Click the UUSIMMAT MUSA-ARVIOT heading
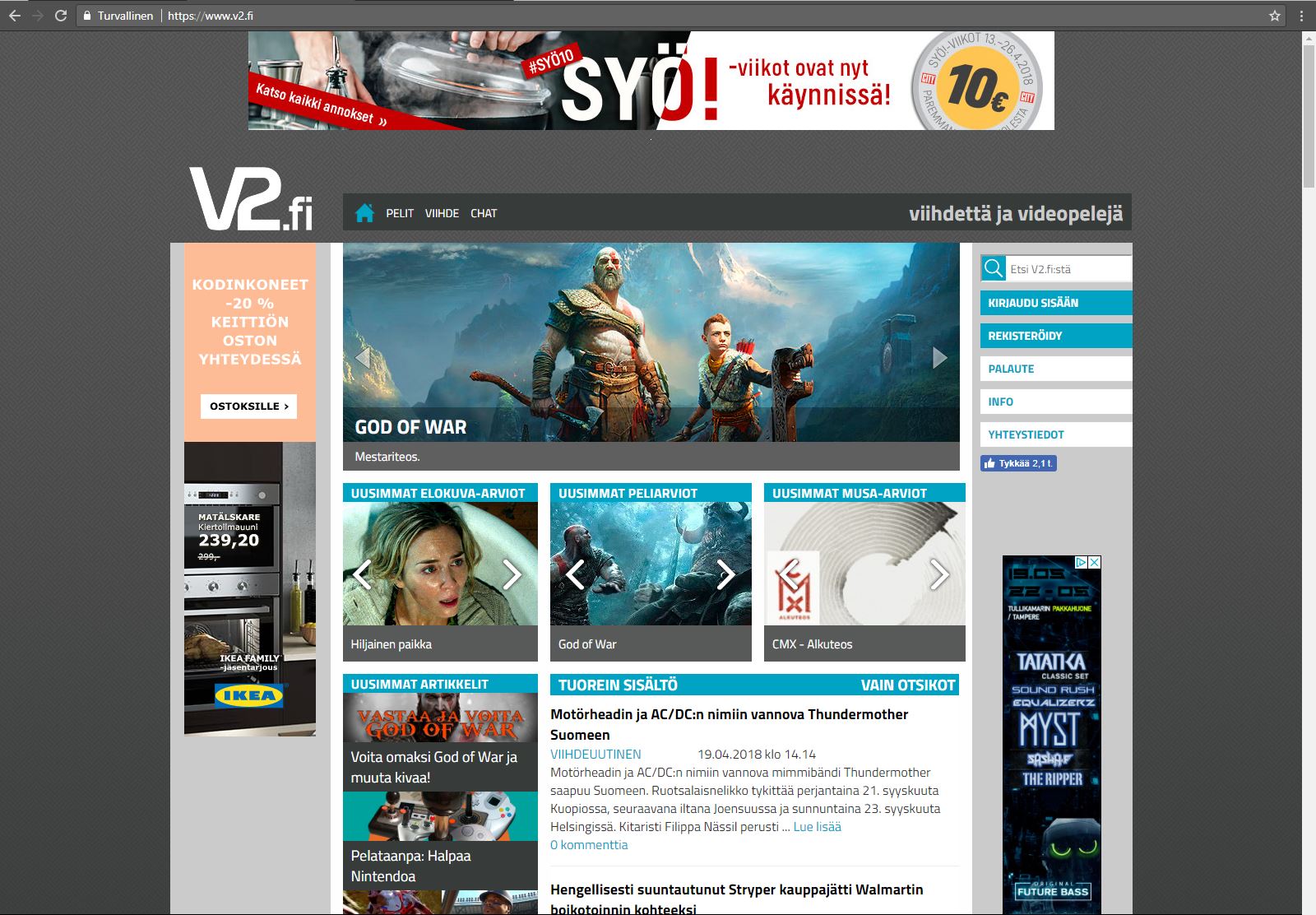Viewport: 1316px width, 915px height. (x=850, y=493)
